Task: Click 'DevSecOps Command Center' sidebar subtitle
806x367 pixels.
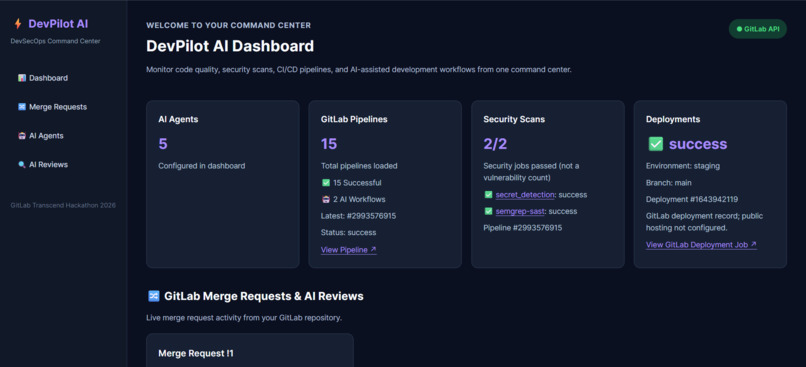Action: (56, 41)
